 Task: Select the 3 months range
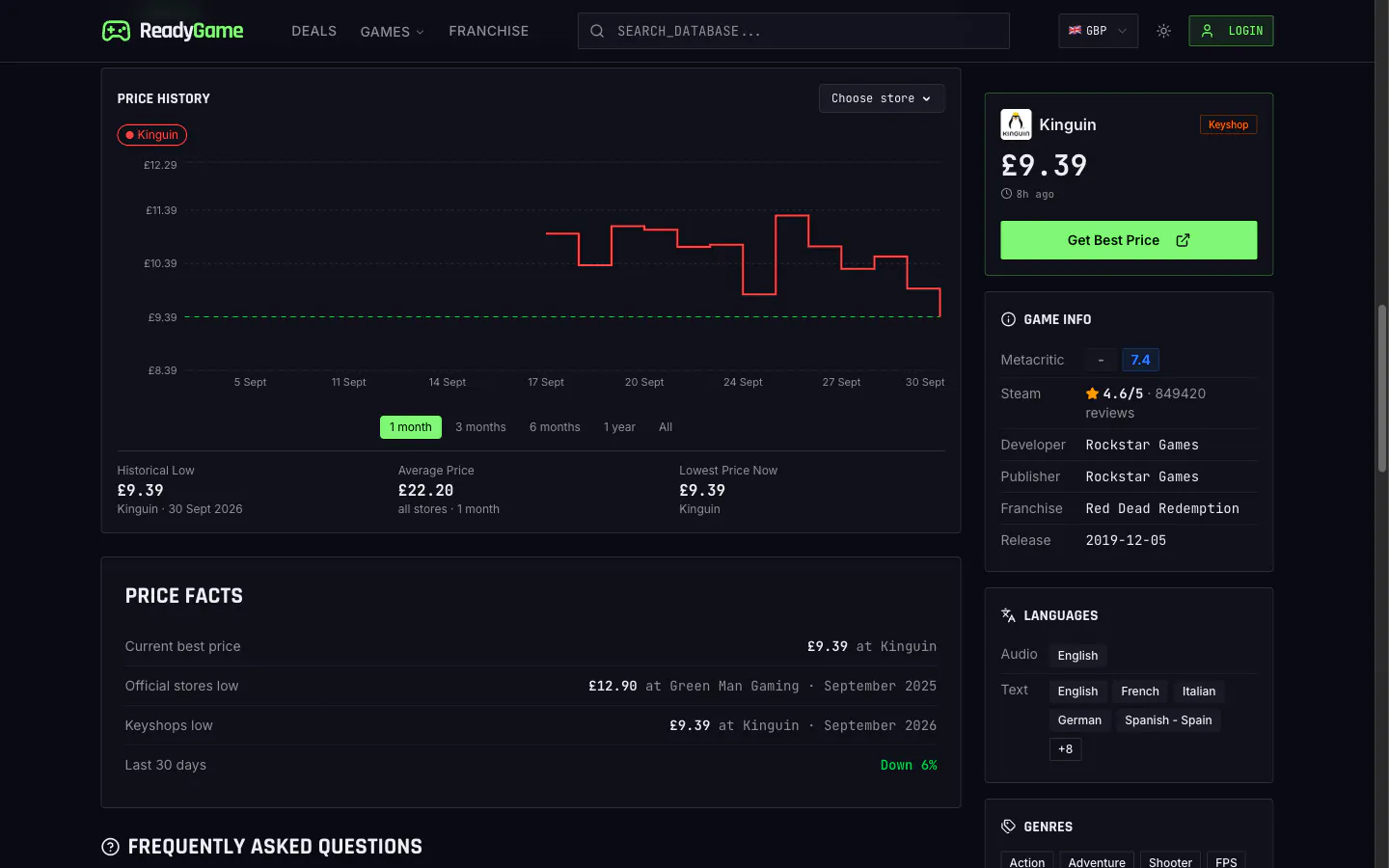tap(480, 427)
